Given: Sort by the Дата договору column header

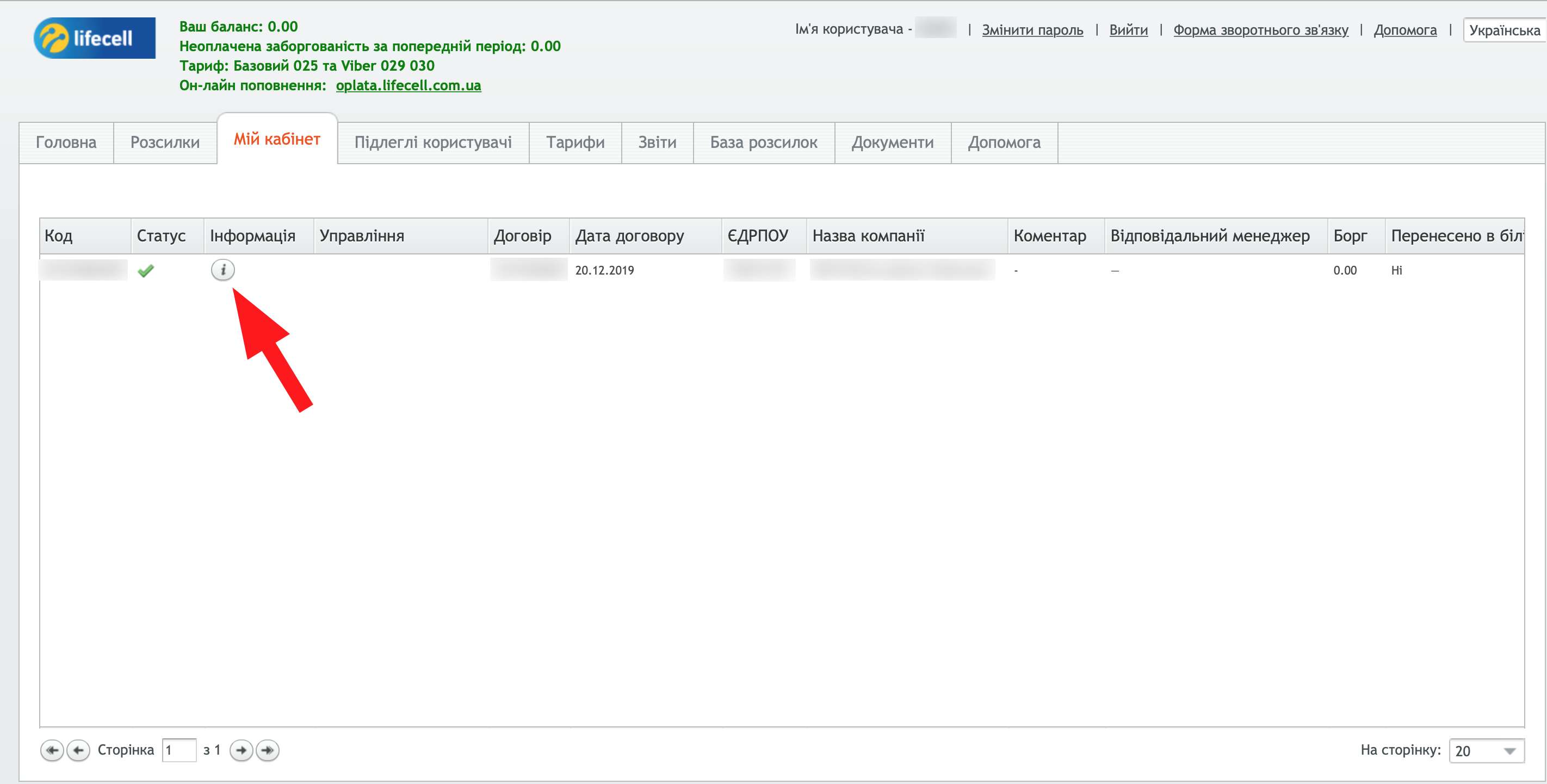Looking at the screenshot, I should click(x=646, y=236).
